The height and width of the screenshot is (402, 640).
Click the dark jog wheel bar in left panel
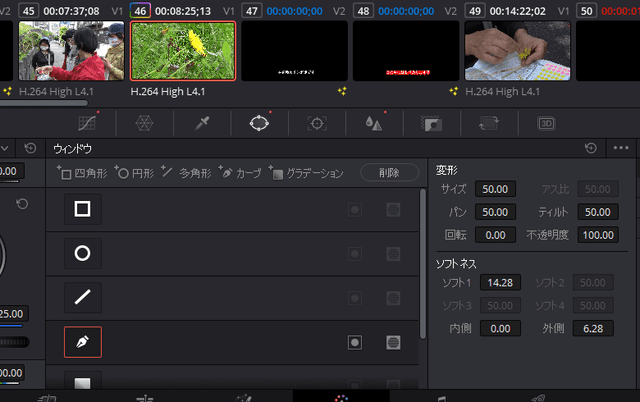coord(14,342)
